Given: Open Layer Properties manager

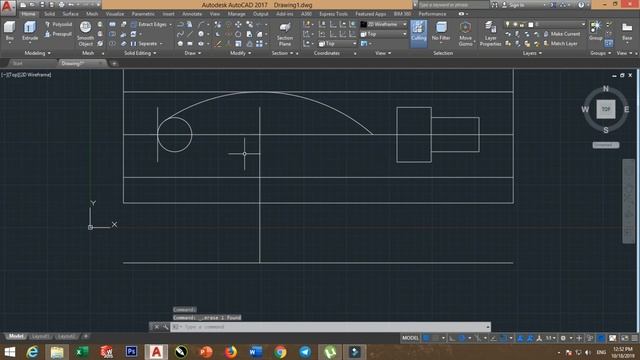Looking at the screenshot, I should pos(490,34).
